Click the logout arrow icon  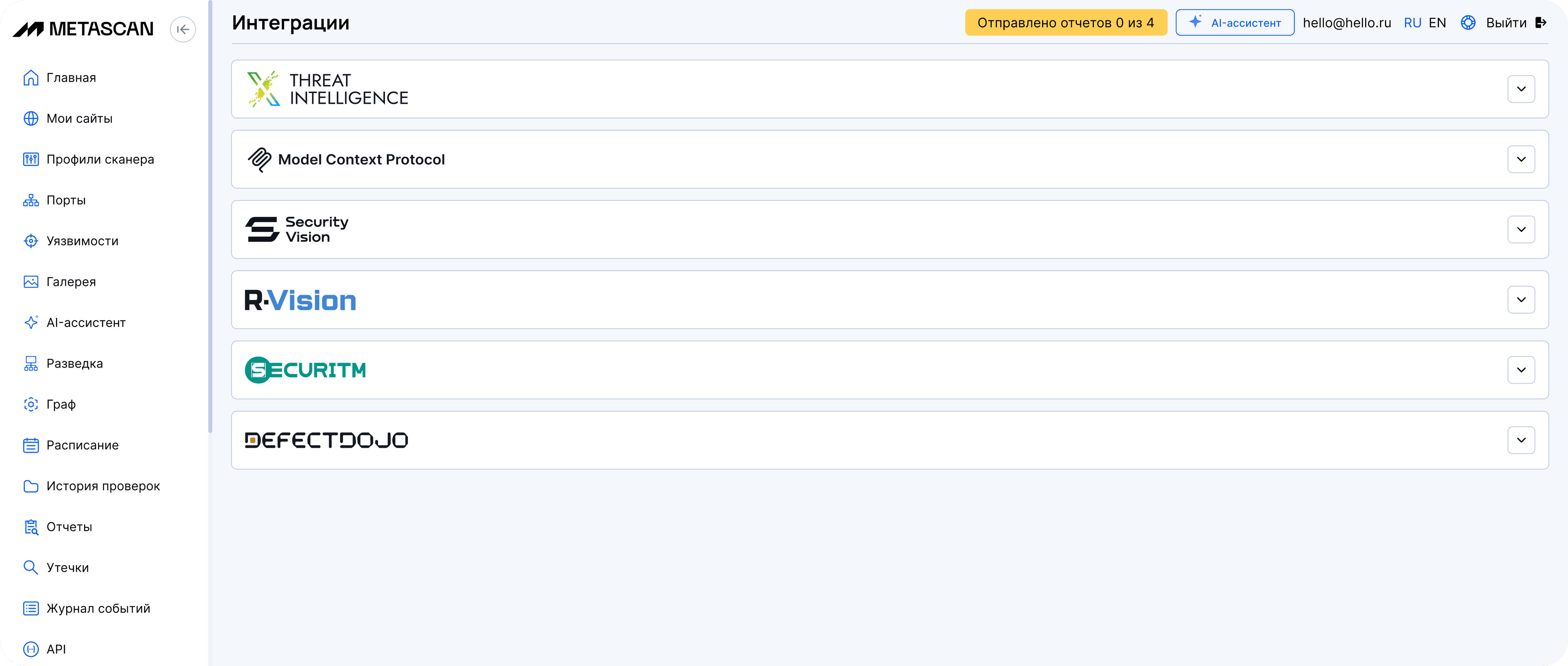1541,22
